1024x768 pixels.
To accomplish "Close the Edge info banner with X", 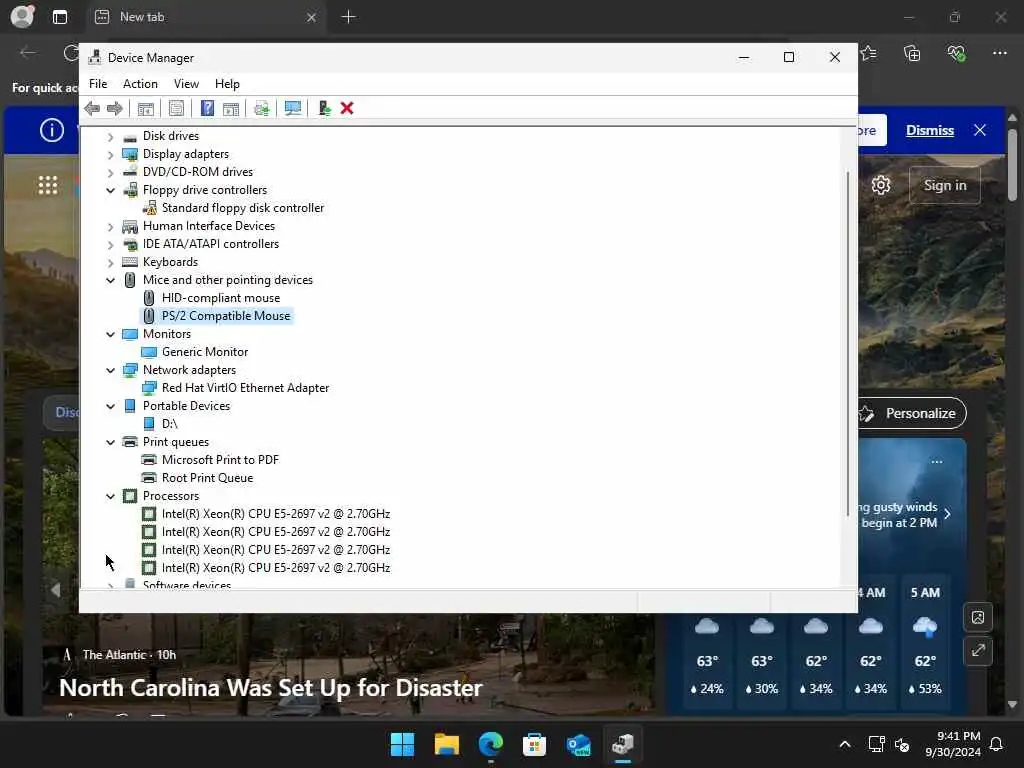I will point(980,130).
